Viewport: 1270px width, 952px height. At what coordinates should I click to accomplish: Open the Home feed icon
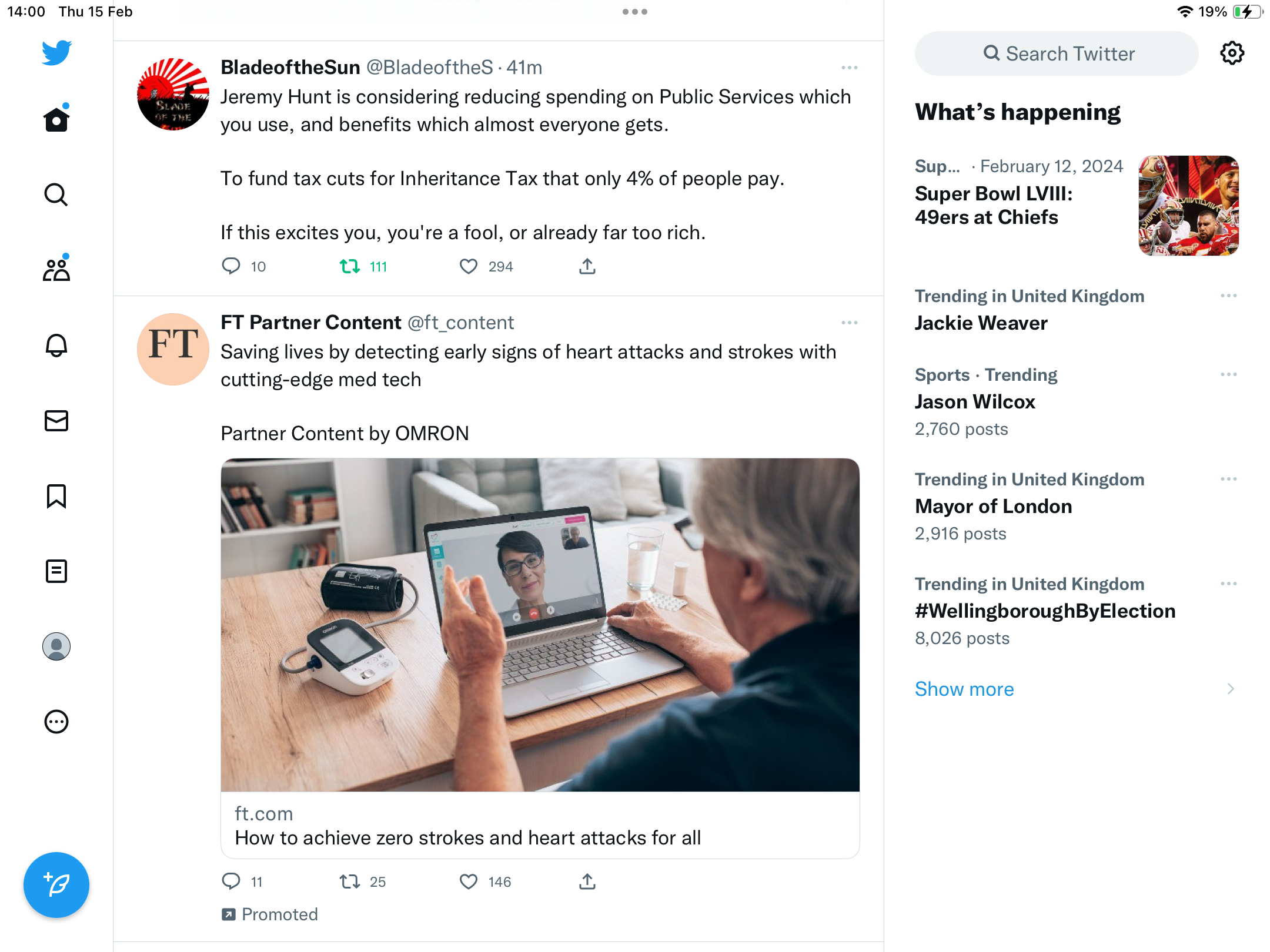(56, 119)
